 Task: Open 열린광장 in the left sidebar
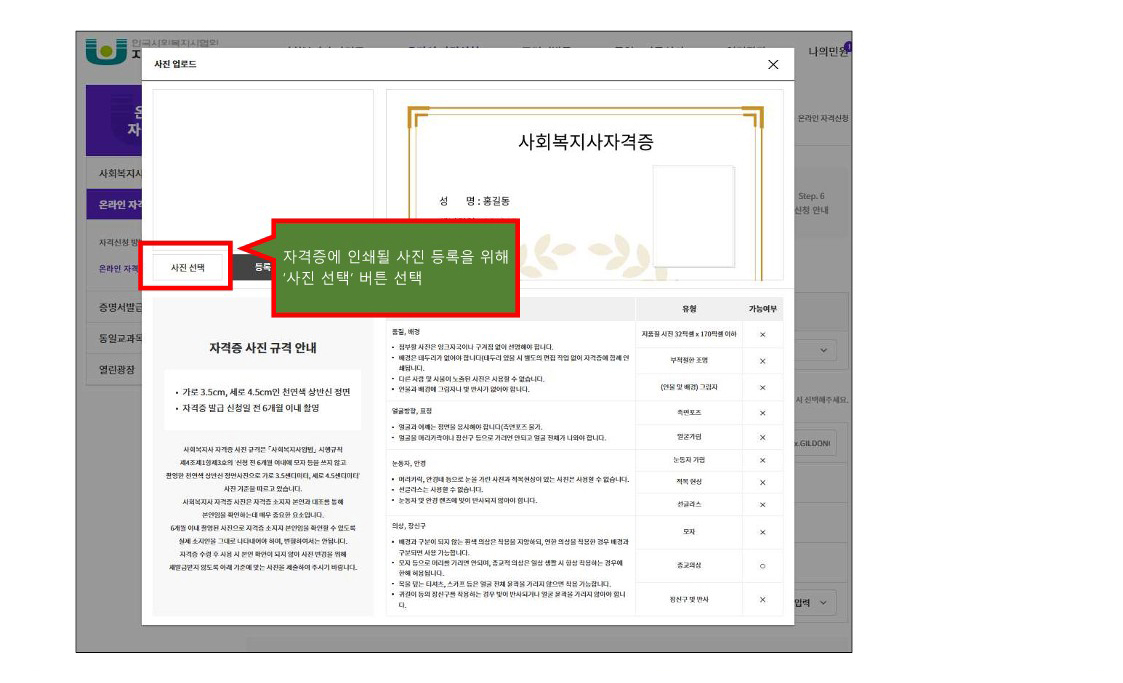[x=116, y=369]
